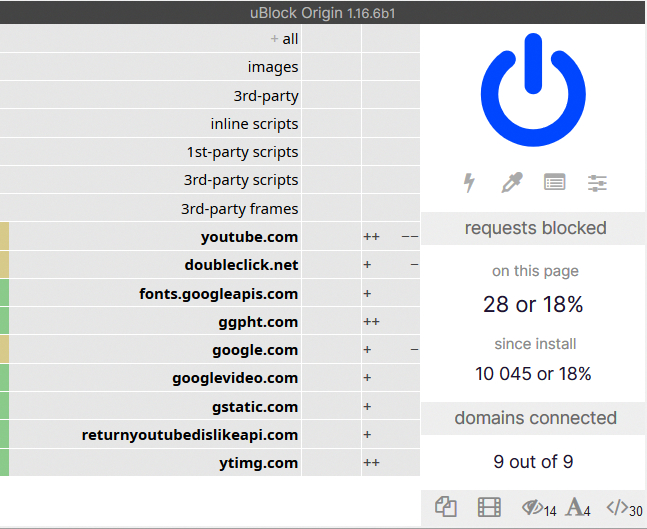Click the uBlock Origin 1.16.6b1 title
The width and height of the screenshot is (647, 529).
point(323,13)
